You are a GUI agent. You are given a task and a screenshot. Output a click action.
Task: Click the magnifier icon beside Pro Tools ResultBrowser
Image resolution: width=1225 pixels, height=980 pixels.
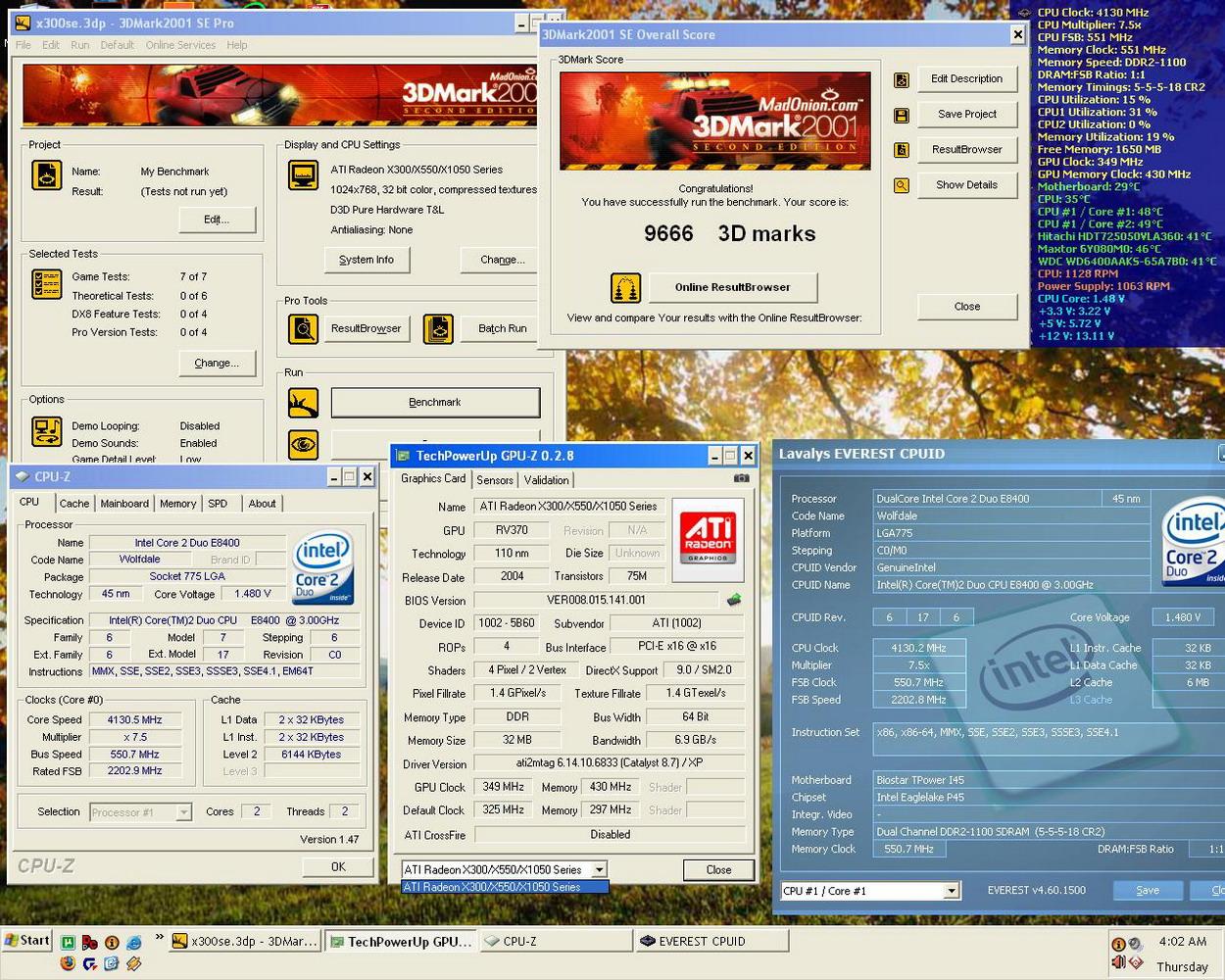[x=303, y=329]
